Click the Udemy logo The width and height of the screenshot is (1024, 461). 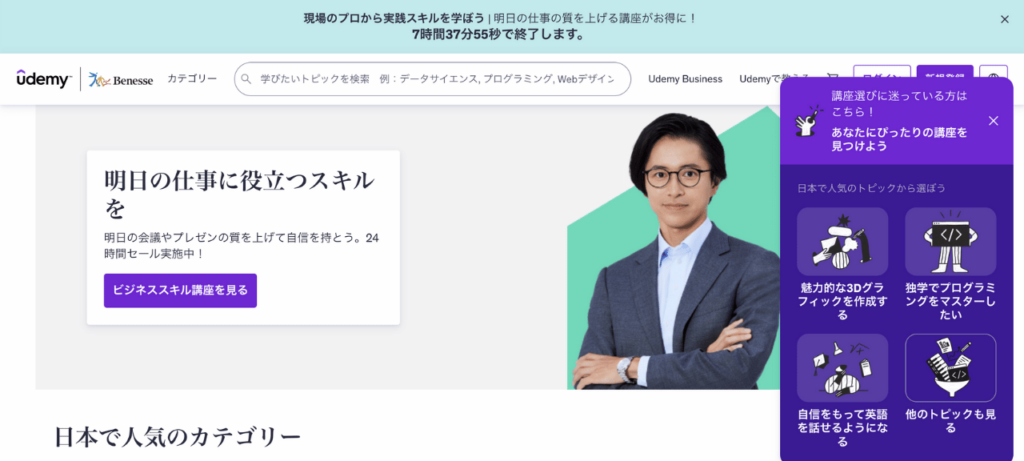(43, 79)
